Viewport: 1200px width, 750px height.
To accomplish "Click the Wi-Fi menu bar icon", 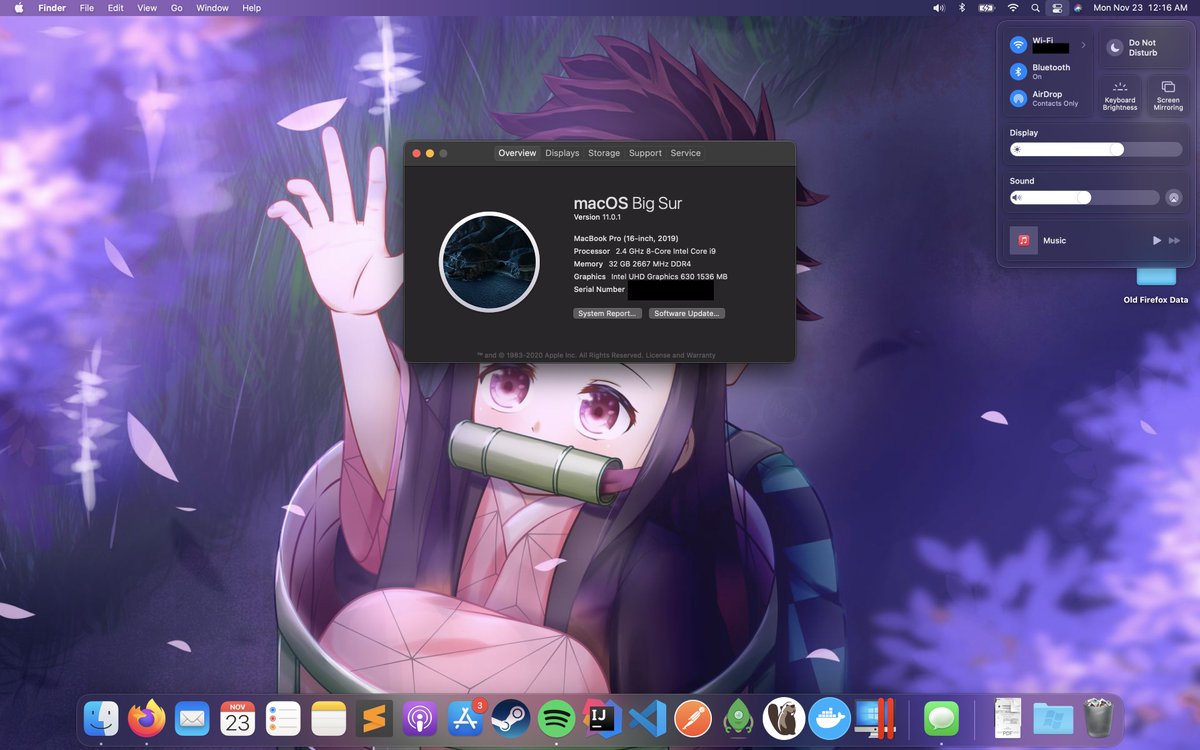I will (1013, 8).
